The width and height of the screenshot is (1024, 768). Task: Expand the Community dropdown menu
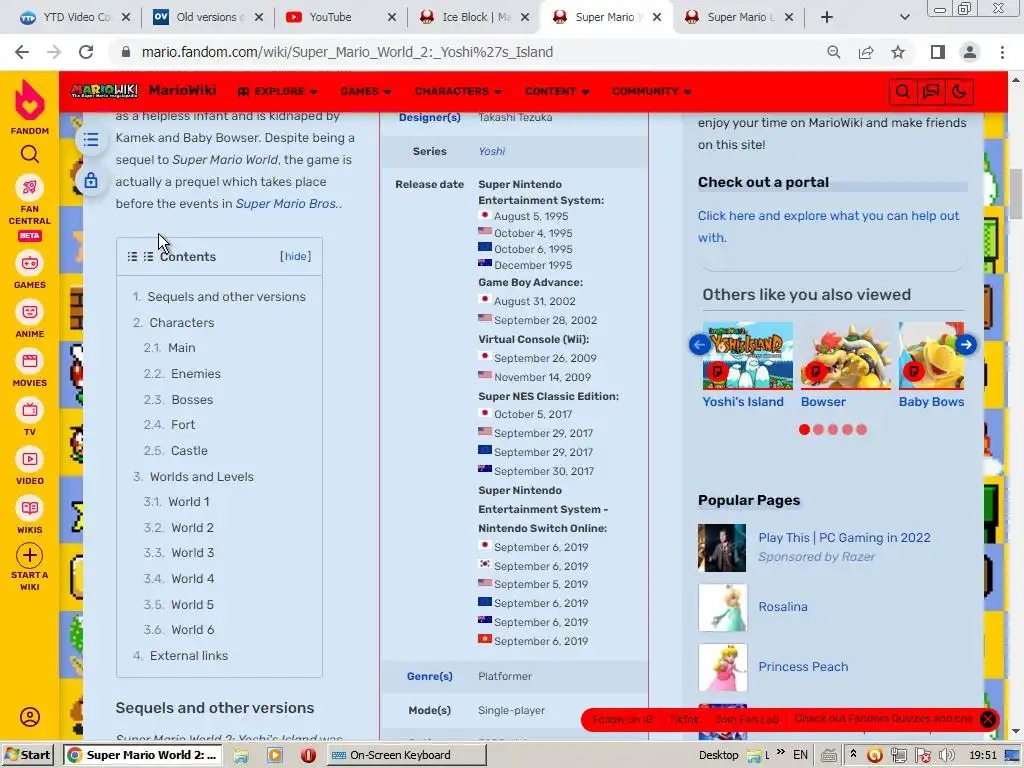coord(651,91)
